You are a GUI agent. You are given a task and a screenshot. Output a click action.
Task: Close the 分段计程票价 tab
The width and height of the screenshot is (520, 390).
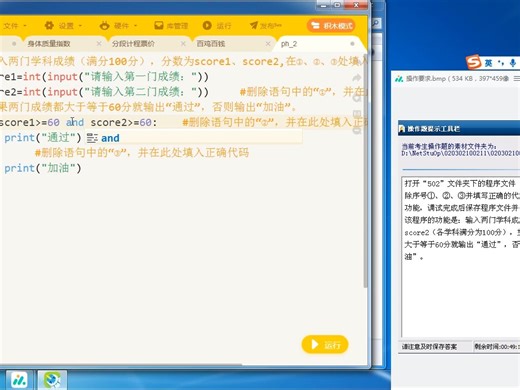[x=183, y=44]
